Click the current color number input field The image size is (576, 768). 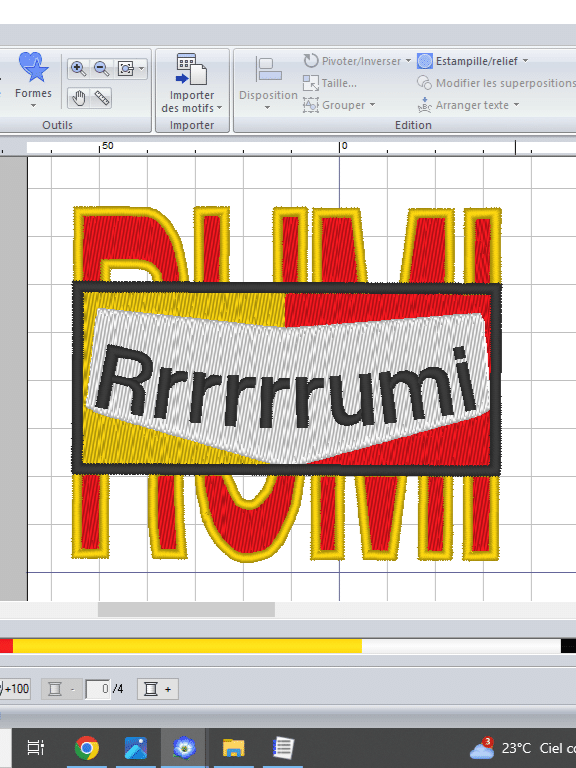click(97, 689)
